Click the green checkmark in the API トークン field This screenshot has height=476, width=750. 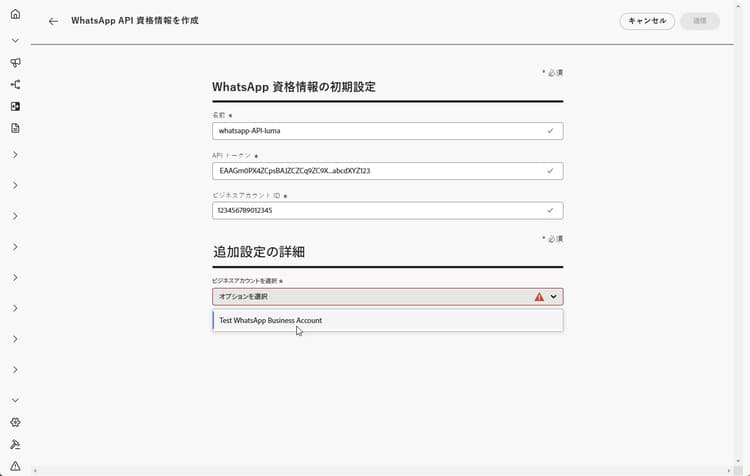pyautogui.click(x=551, y=171)
